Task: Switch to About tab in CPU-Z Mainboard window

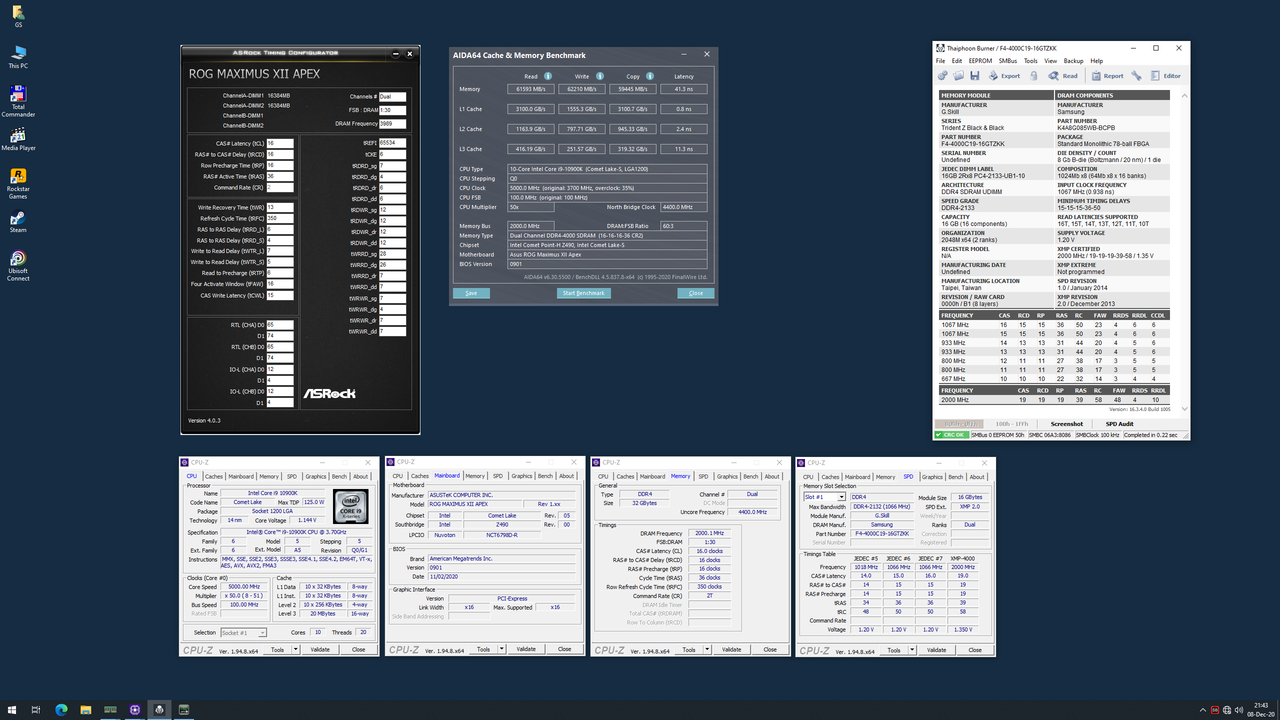Action: (567, 476)
